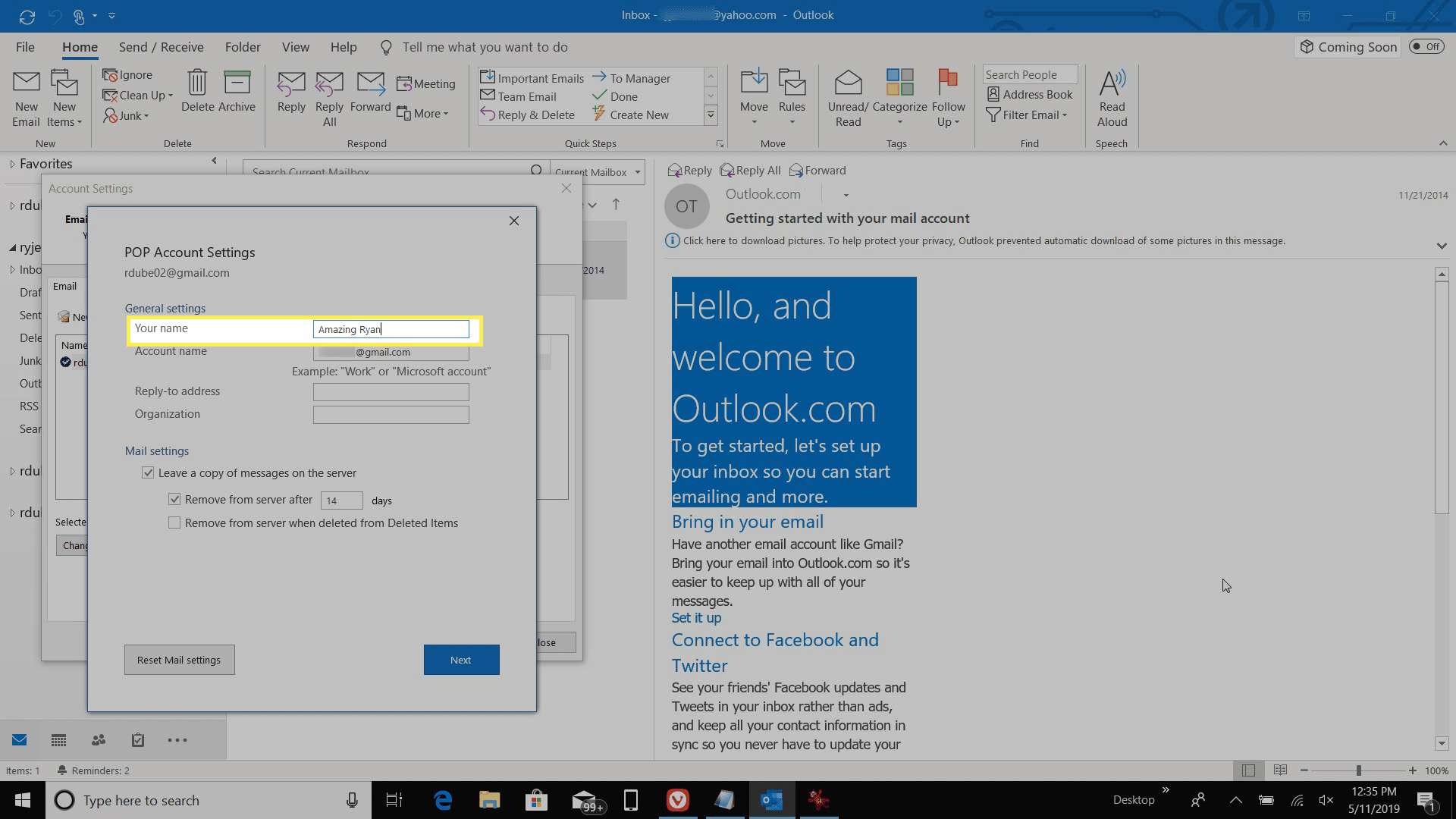Click the Organization text field
Viewport: 1456px width, 819px height.
pyautogui.click(x=391, y=415)
